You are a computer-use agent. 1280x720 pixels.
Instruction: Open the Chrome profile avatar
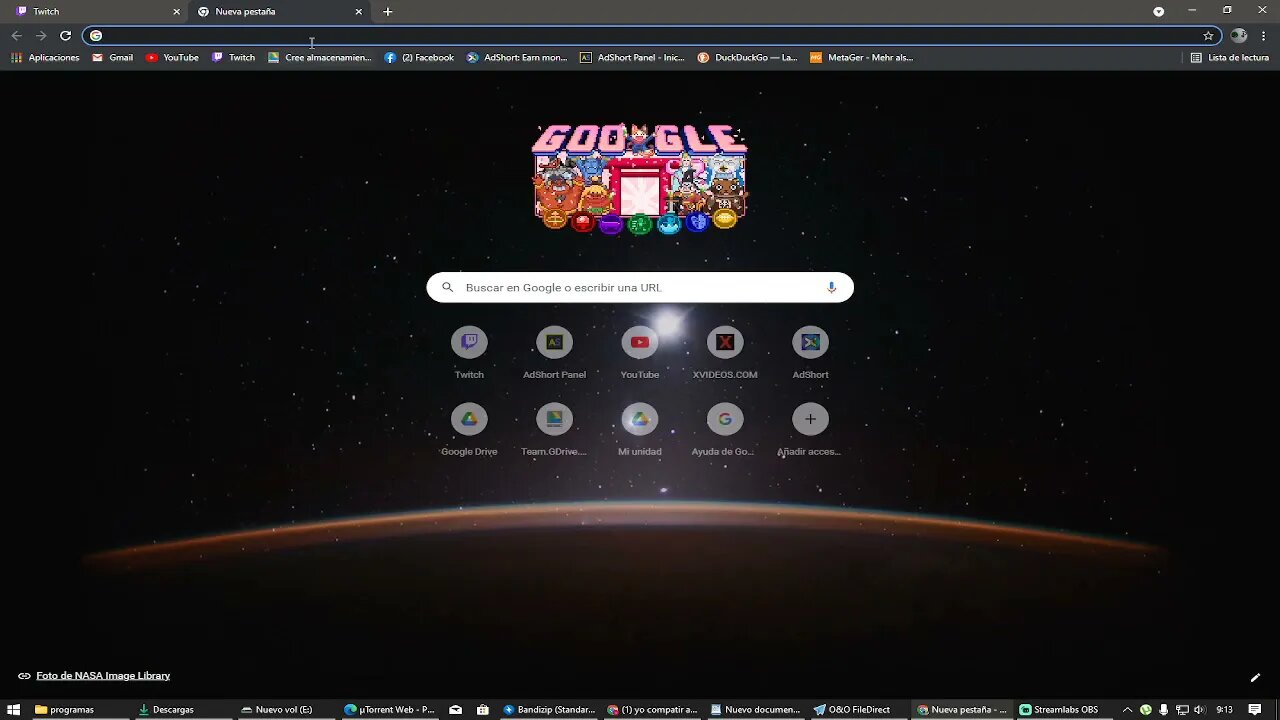pyautogui.click(x=1239, y=35)
